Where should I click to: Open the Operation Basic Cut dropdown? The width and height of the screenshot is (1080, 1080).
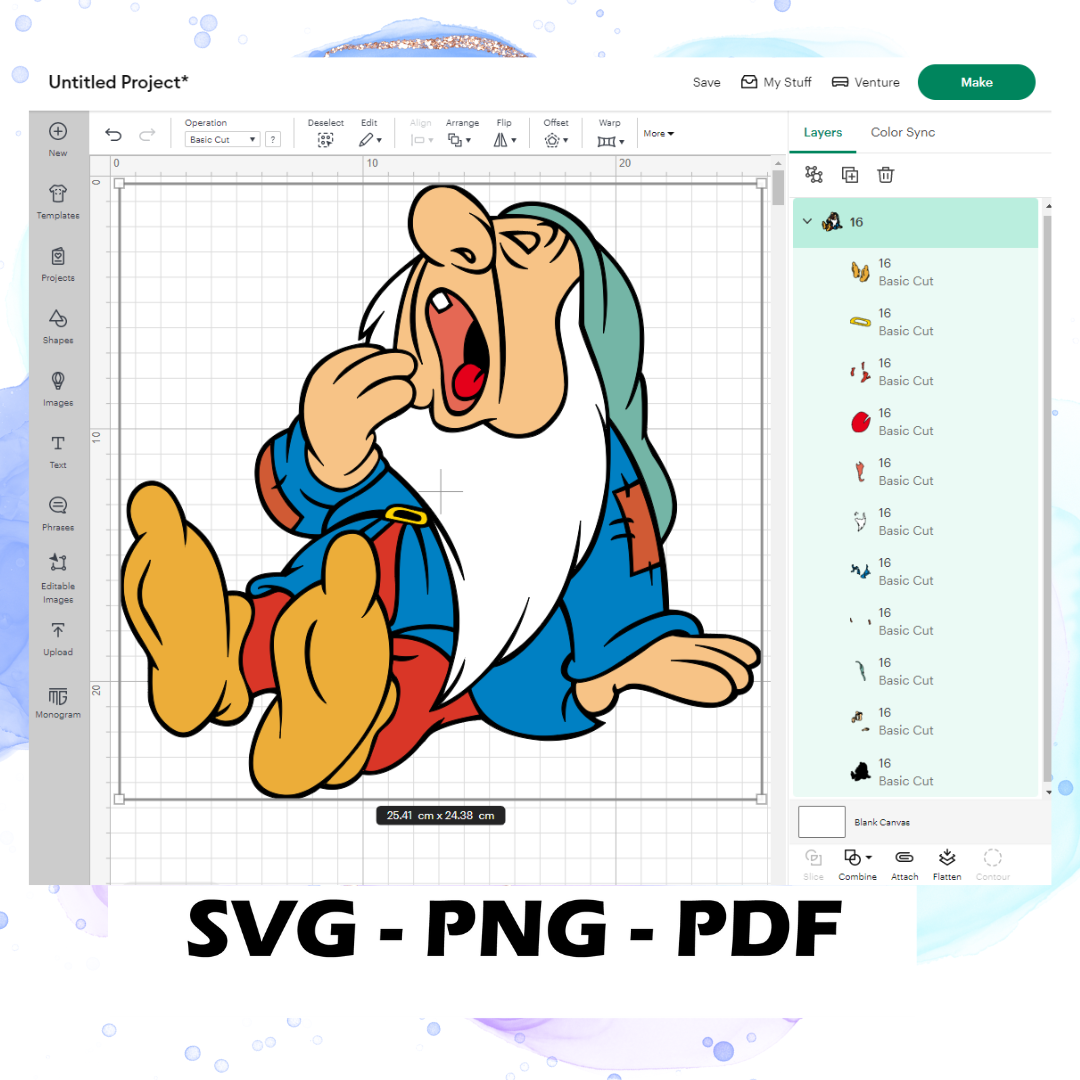coord(222,139)
